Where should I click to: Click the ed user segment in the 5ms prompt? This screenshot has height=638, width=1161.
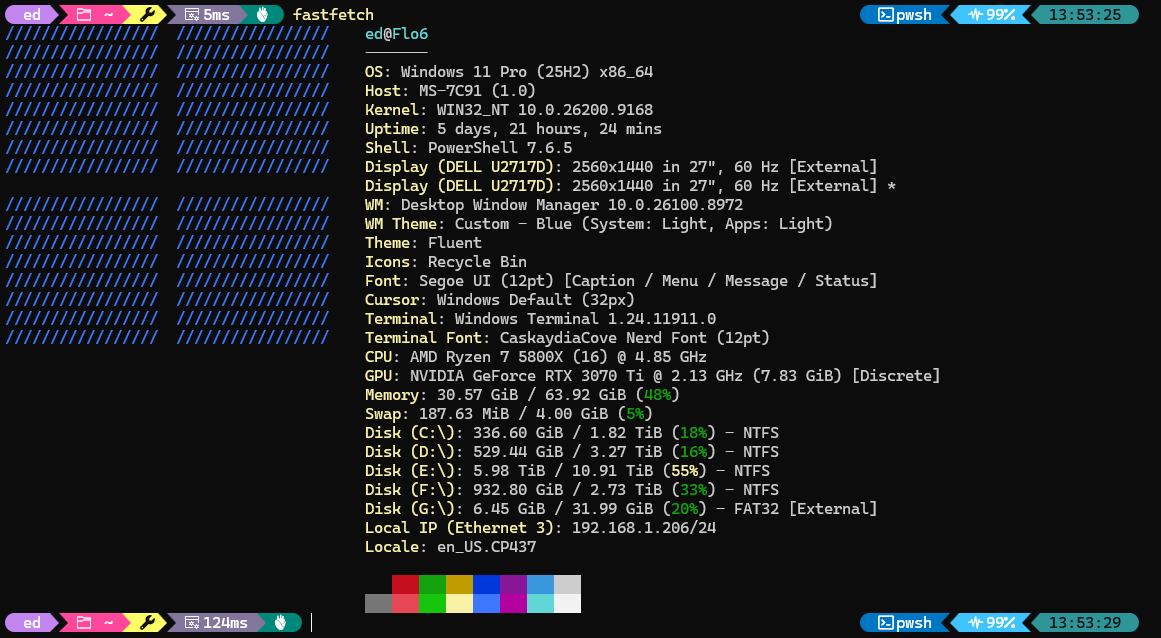pos(32,15)
